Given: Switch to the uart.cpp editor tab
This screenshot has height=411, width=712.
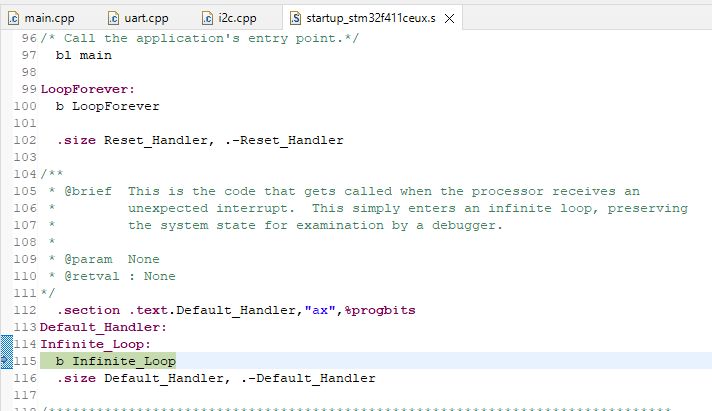Looking at the screenshot, I should coord(138,18).
